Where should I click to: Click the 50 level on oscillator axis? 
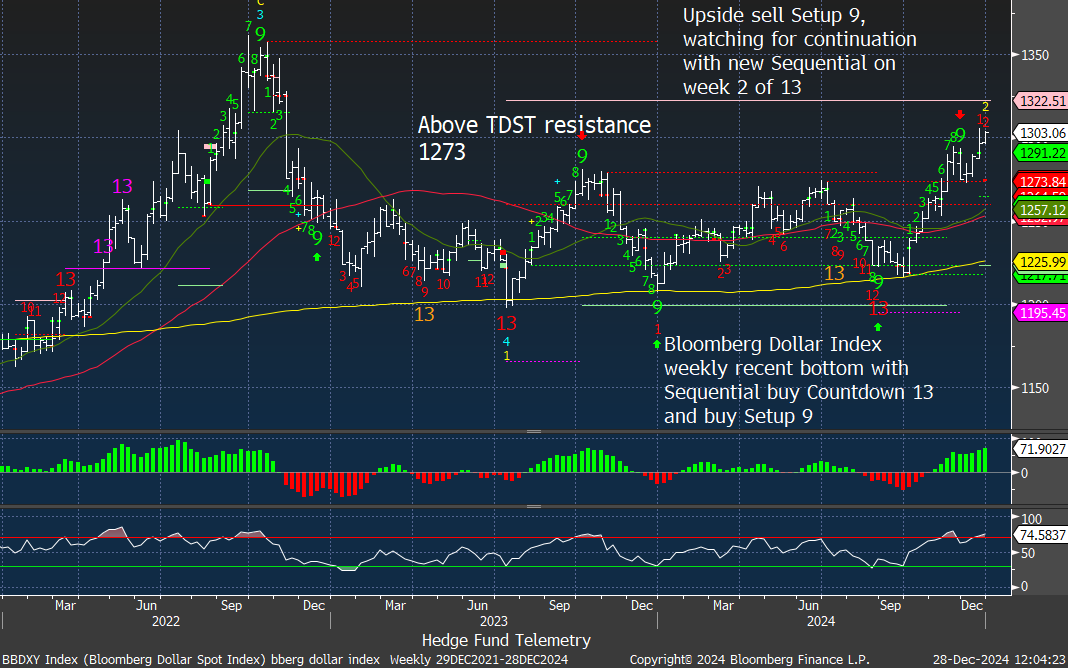point(1028,554)
